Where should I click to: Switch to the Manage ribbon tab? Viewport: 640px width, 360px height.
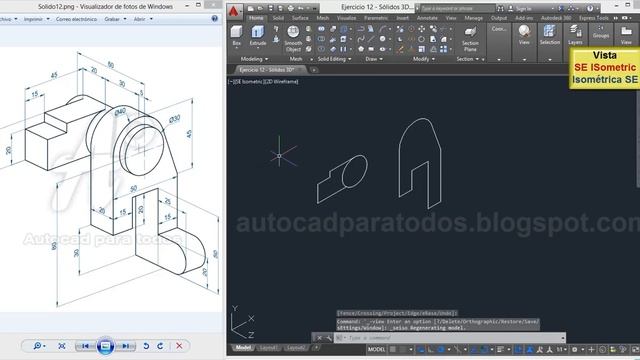click(473, 18)
